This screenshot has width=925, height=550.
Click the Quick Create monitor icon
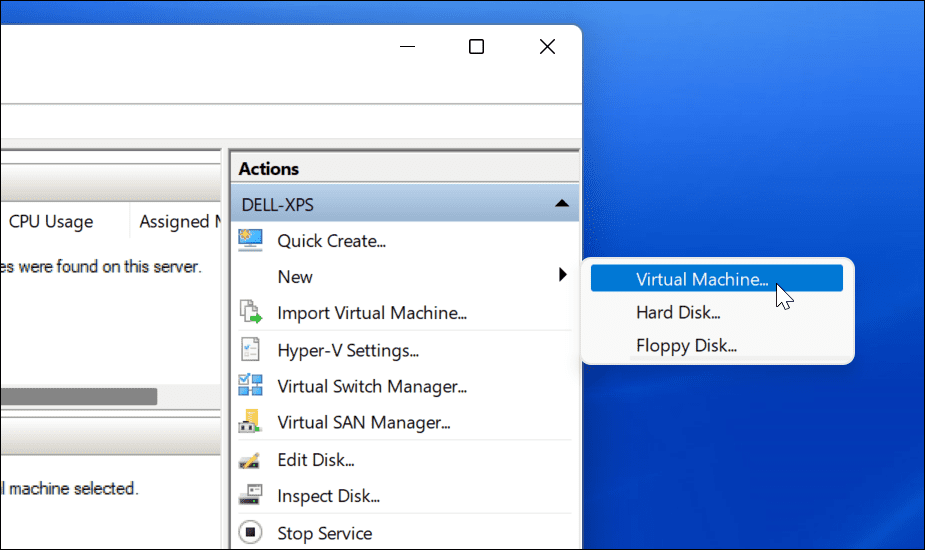pyautogui.click(x=250, y=240)
